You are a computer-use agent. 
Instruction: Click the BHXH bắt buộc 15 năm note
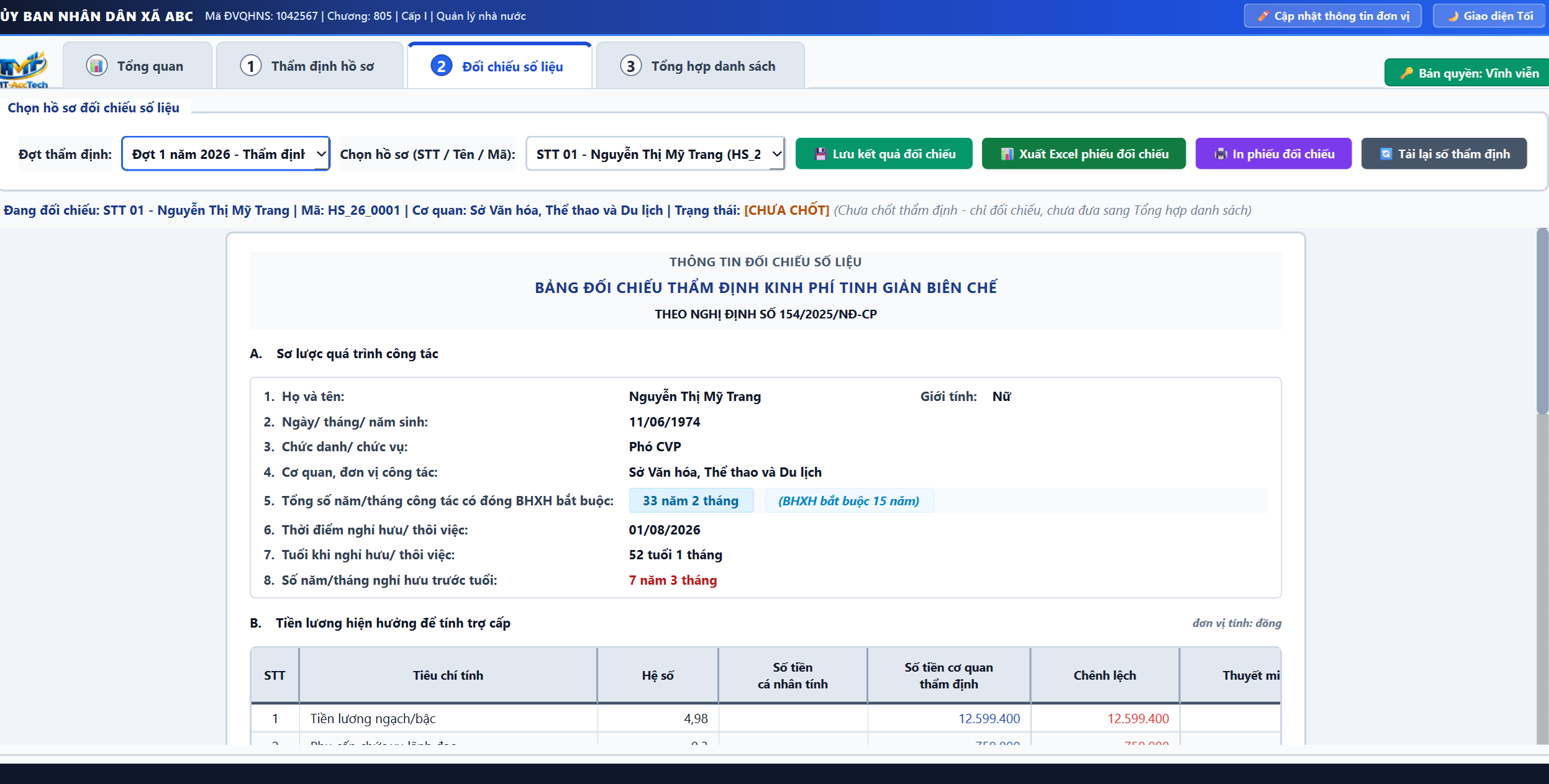coord(849,501)
